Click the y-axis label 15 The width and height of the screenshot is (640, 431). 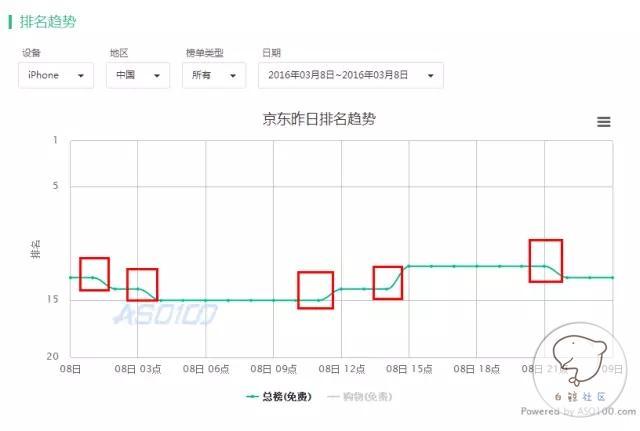(53, 299)
